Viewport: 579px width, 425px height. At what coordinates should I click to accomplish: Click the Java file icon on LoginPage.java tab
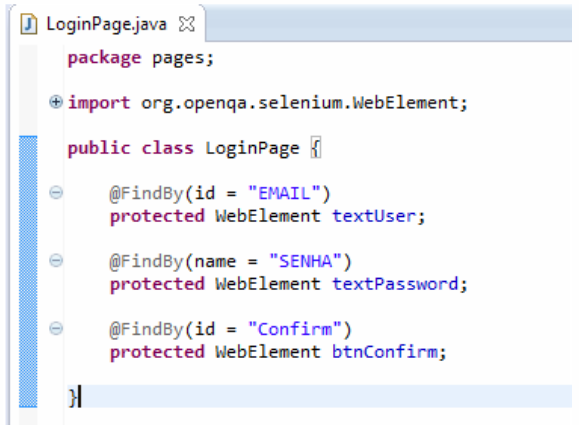(x=29, y=24)
